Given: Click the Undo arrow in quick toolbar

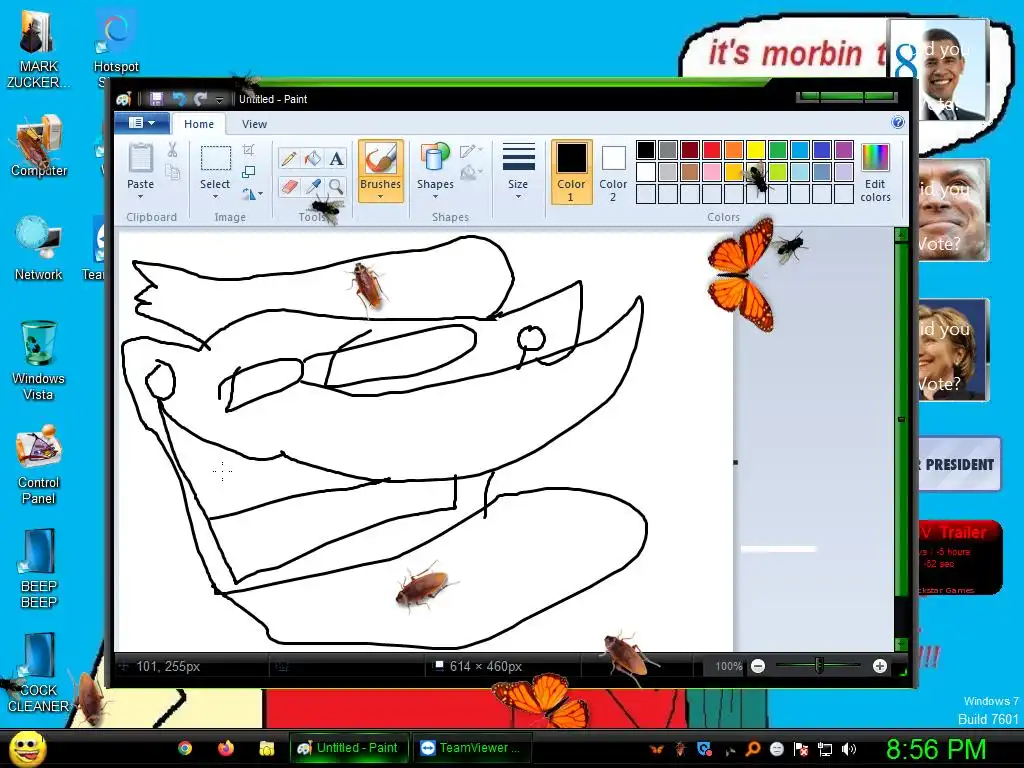Looking at the screenshot, I should point(179,99).
